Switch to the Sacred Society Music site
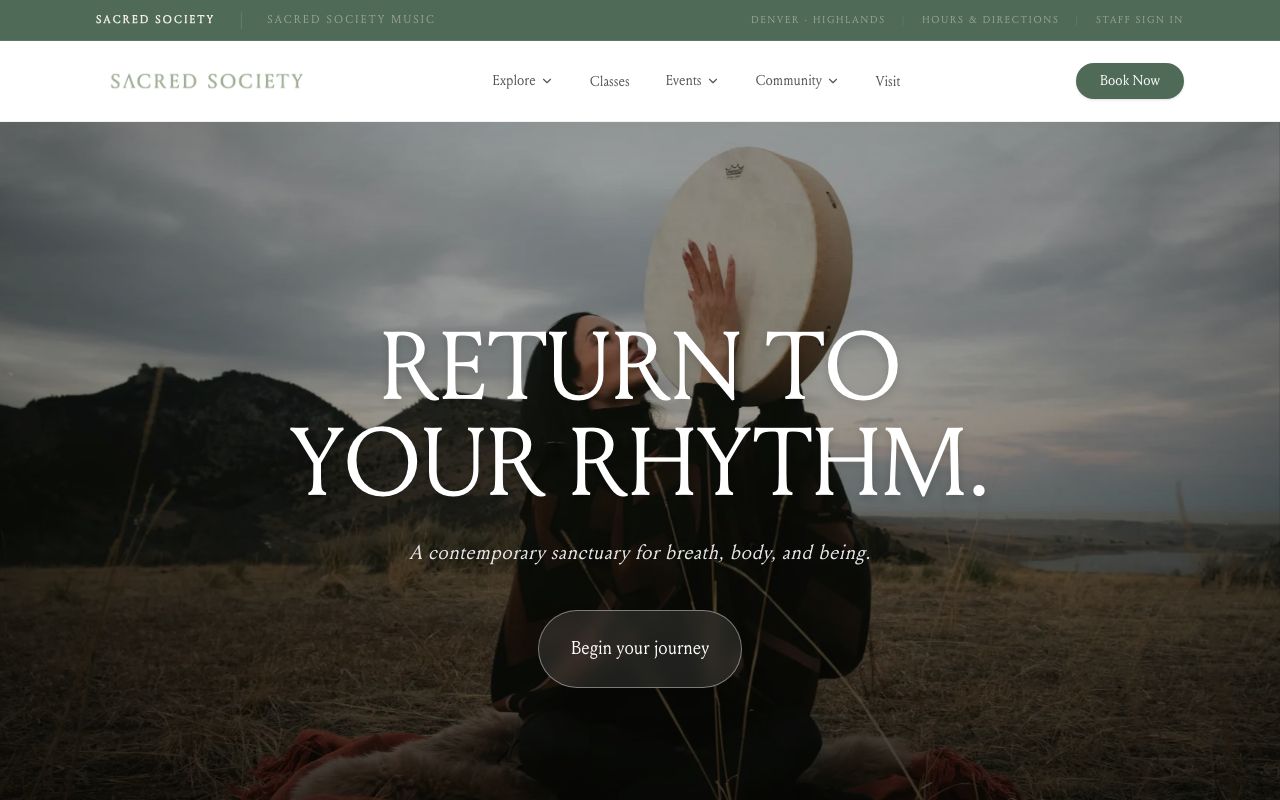 (x=351, y=20)
